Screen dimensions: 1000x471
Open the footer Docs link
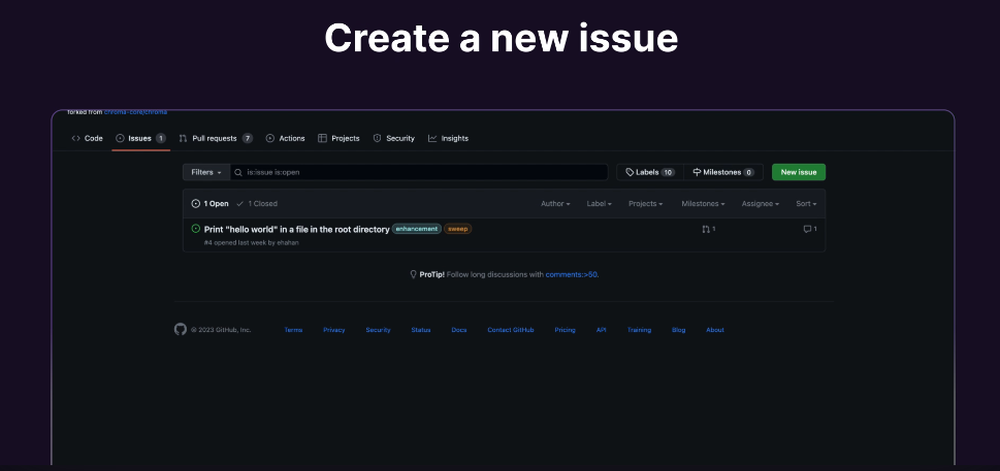pos(459,330)
